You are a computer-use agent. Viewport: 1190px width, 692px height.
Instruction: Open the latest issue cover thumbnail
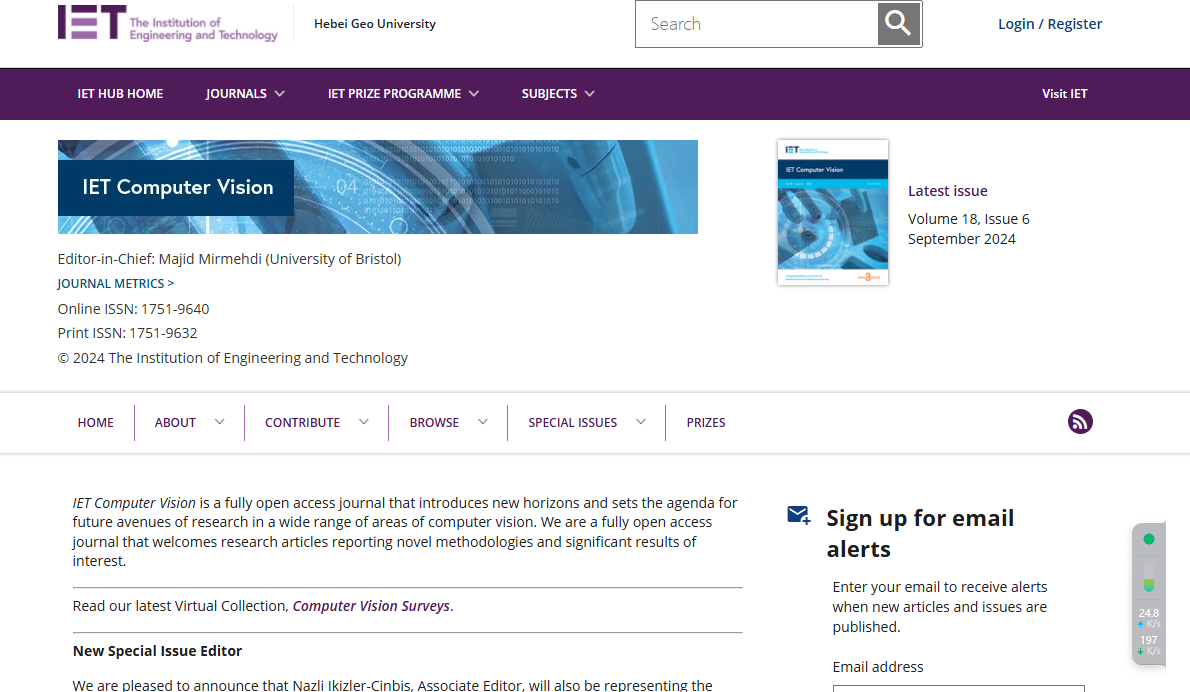pos(833,212)
